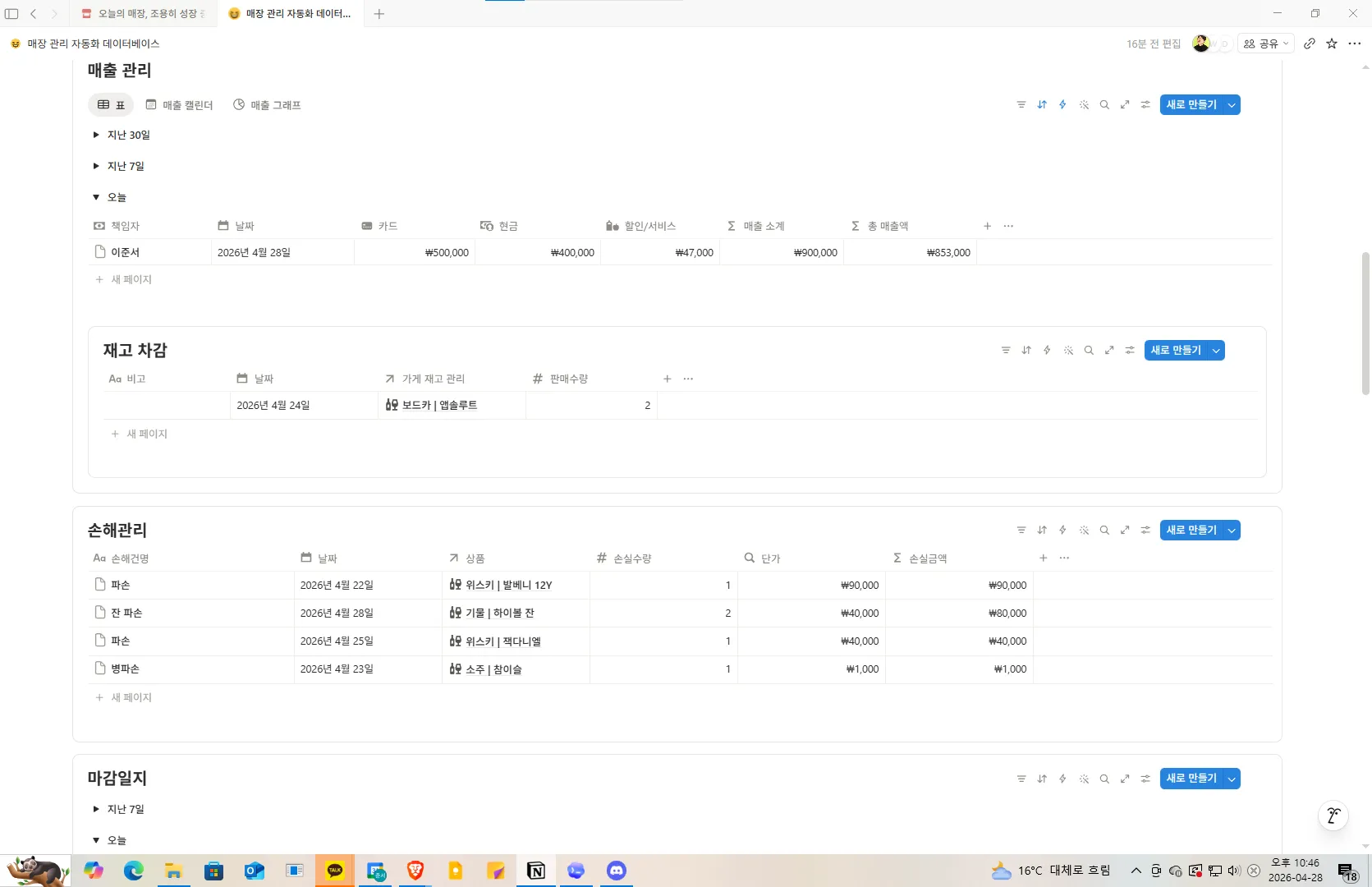The height and width of the screenshot is (887, 1372).
Task: Search within the 매출 관리 database
Action: click(1104, 105)
